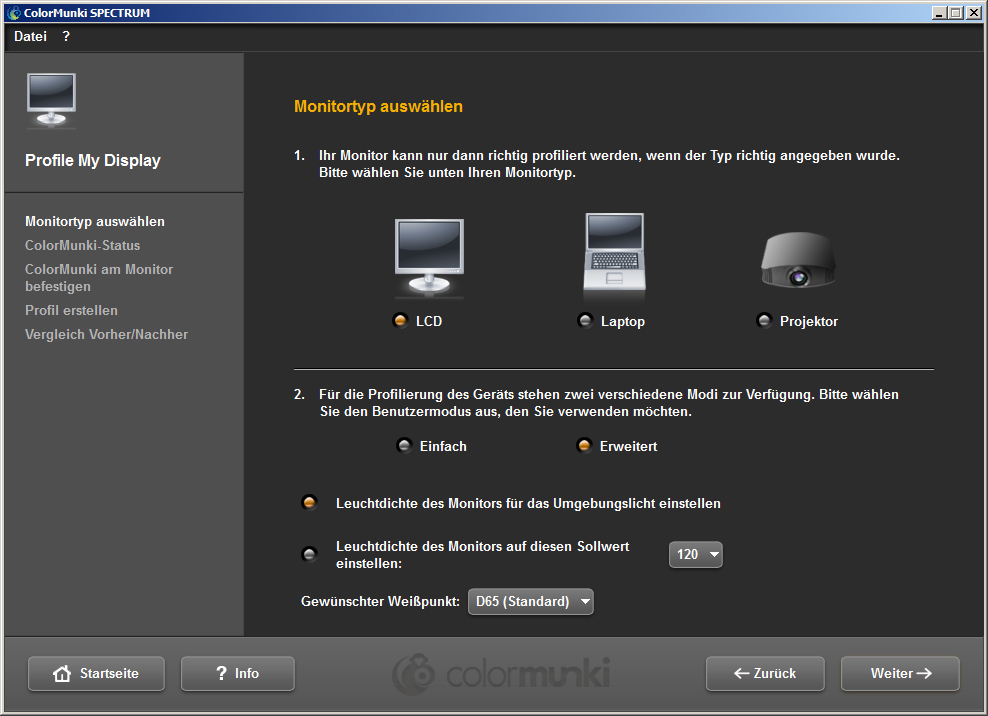
Task: Select the Projektor radio button
Action: (764, 320)
